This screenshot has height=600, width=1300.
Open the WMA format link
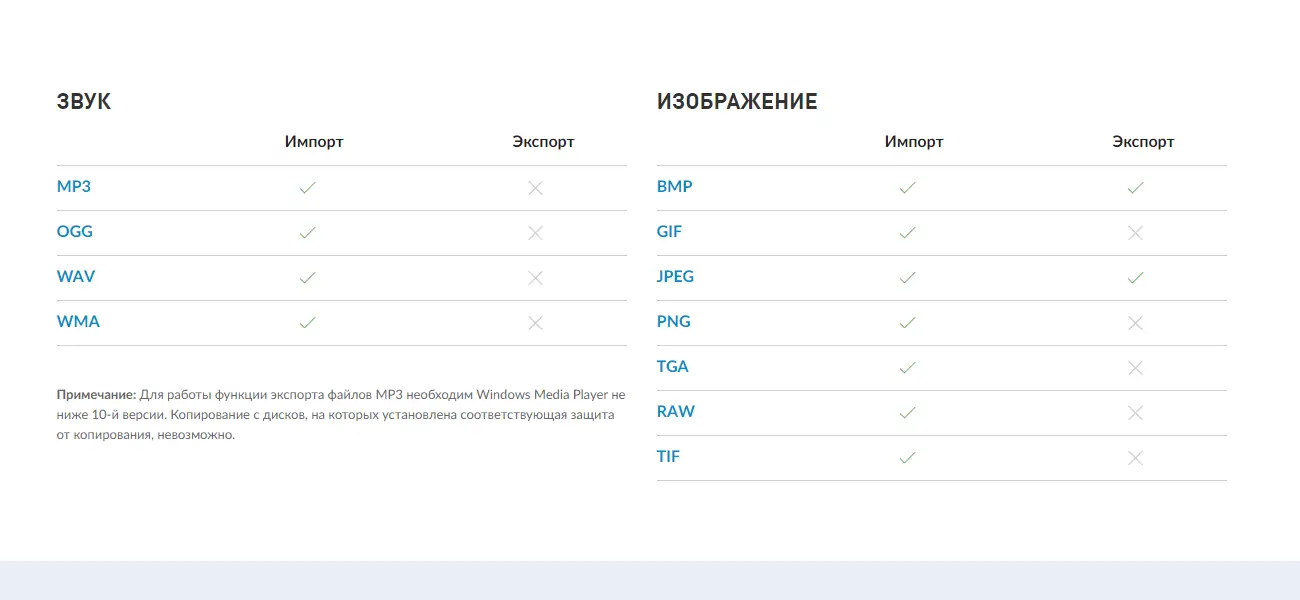[78, 322]
